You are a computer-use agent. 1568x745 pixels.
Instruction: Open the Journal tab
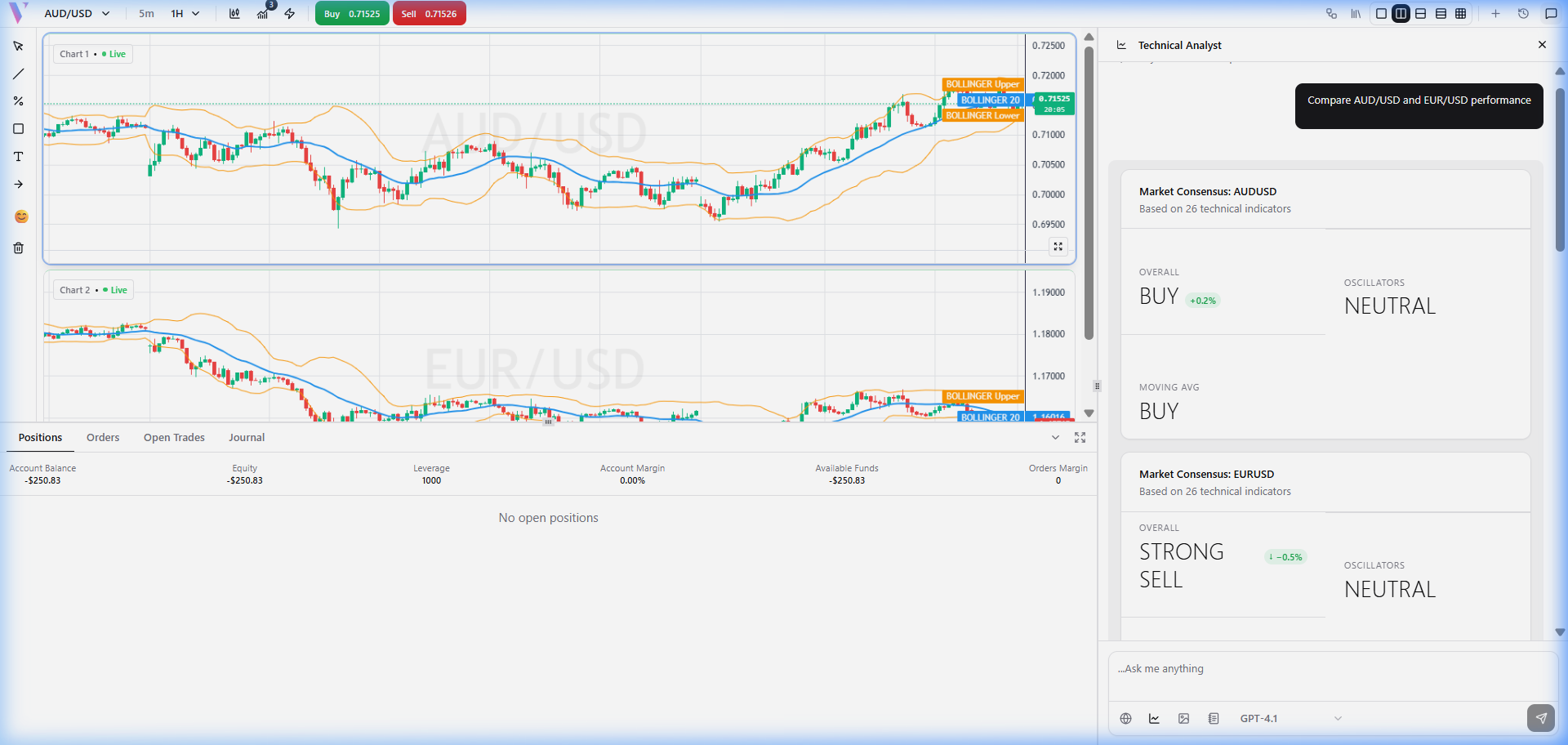(247, 438)
